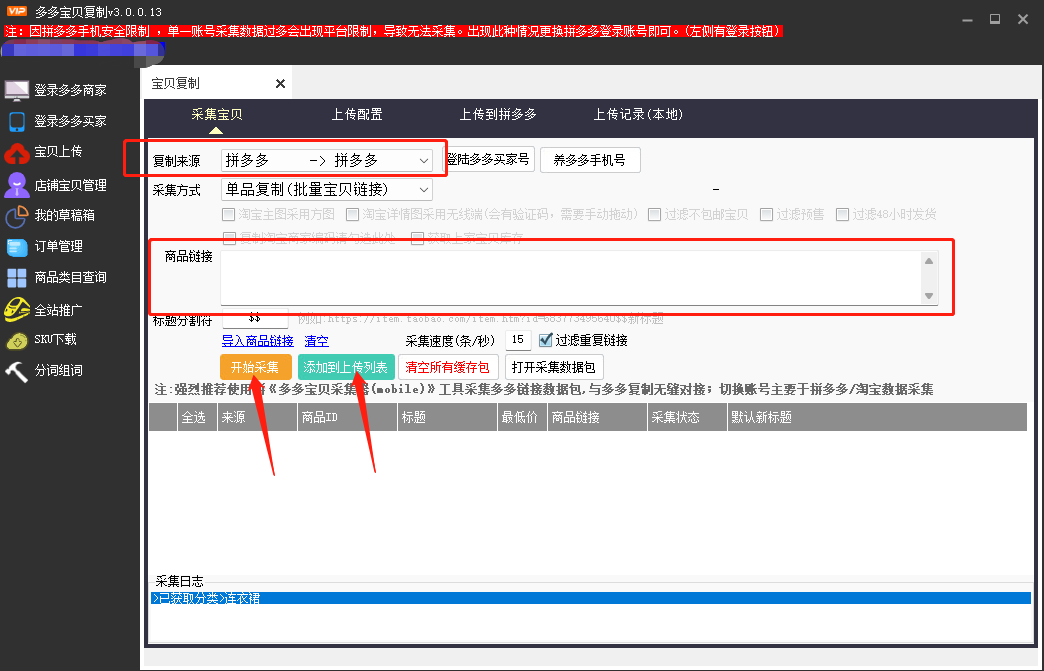
Task: Toggle 过滤预售 checkbox
Action: pyautogui.click(x=766, y=214)
